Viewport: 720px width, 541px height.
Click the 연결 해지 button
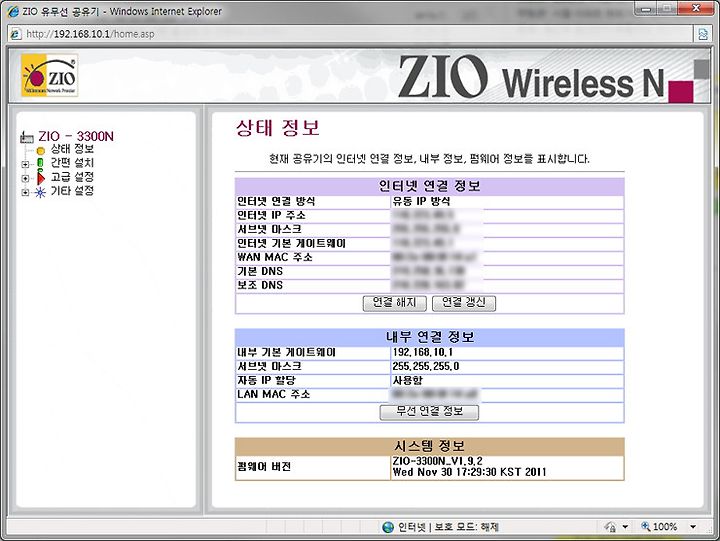click(394, 303)
